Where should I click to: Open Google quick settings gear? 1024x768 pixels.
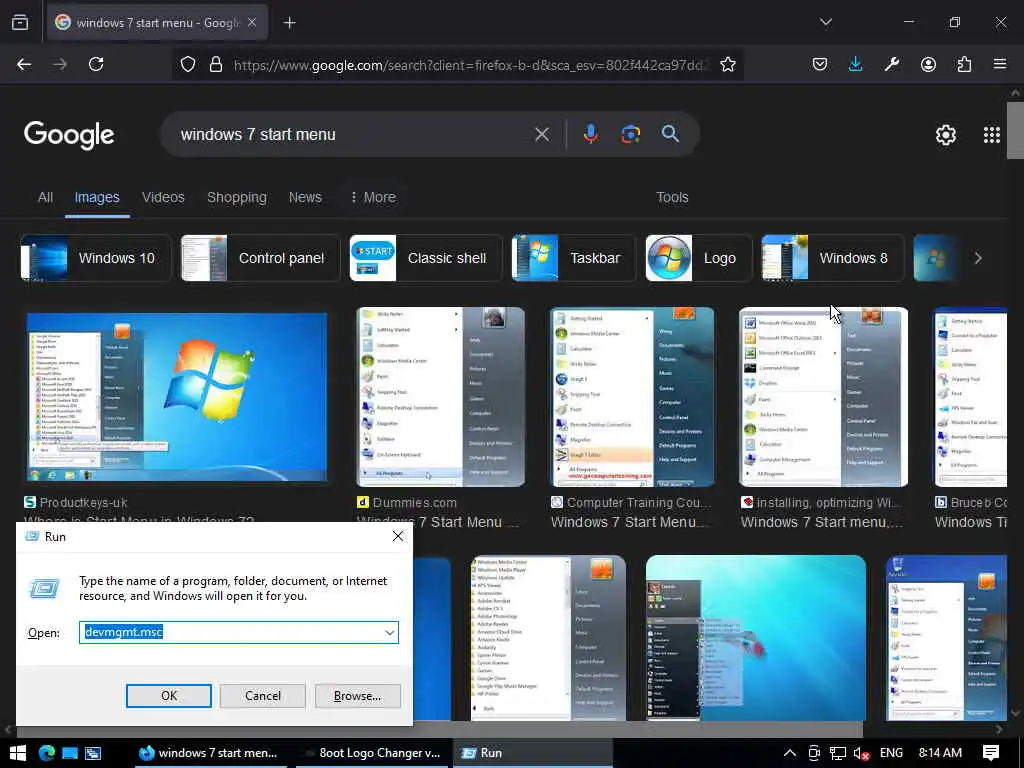click(946, 135)
